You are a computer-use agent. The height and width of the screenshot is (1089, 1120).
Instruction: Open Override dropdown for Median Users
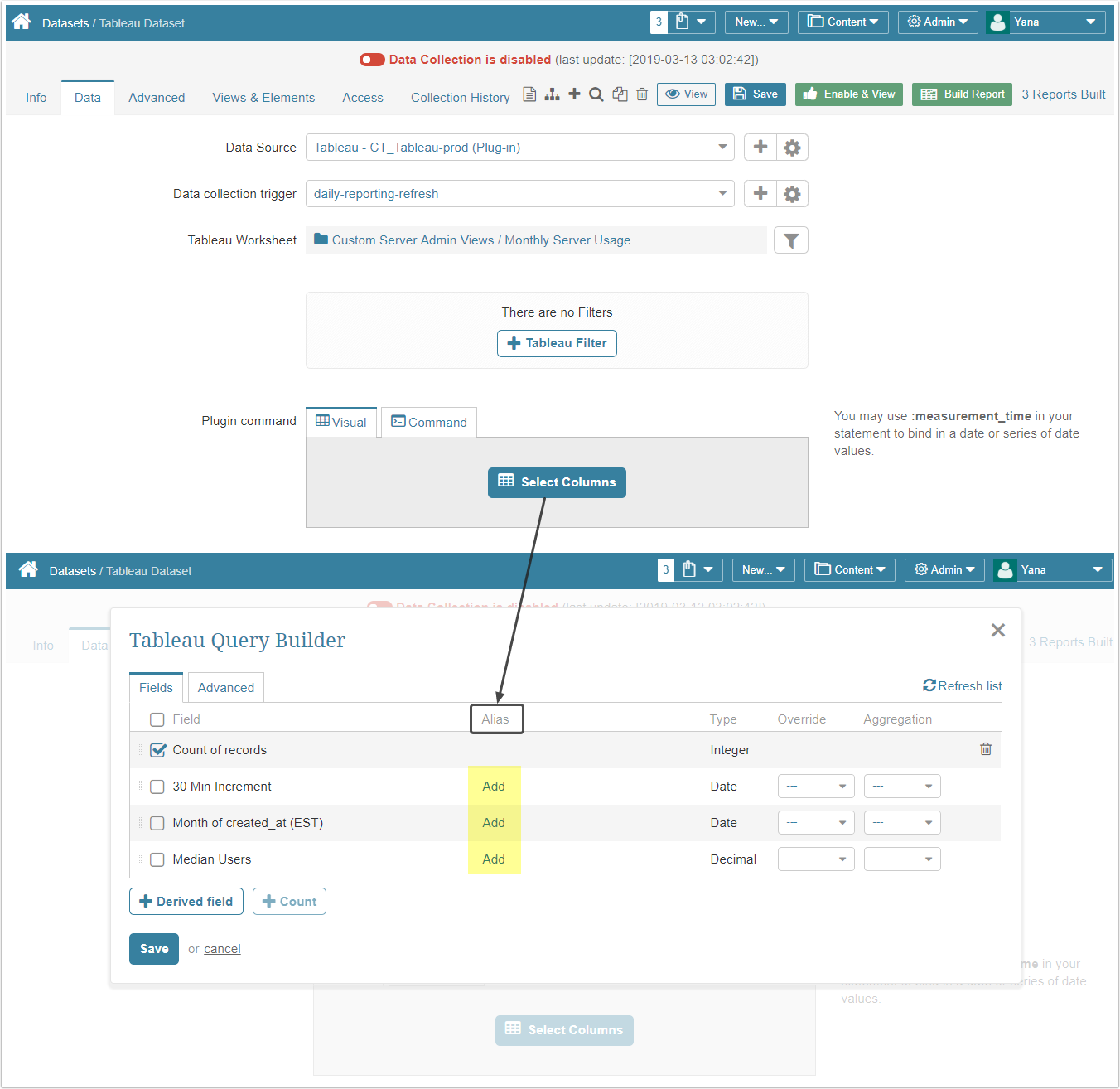pyautogui.click(x=816, y=859)
